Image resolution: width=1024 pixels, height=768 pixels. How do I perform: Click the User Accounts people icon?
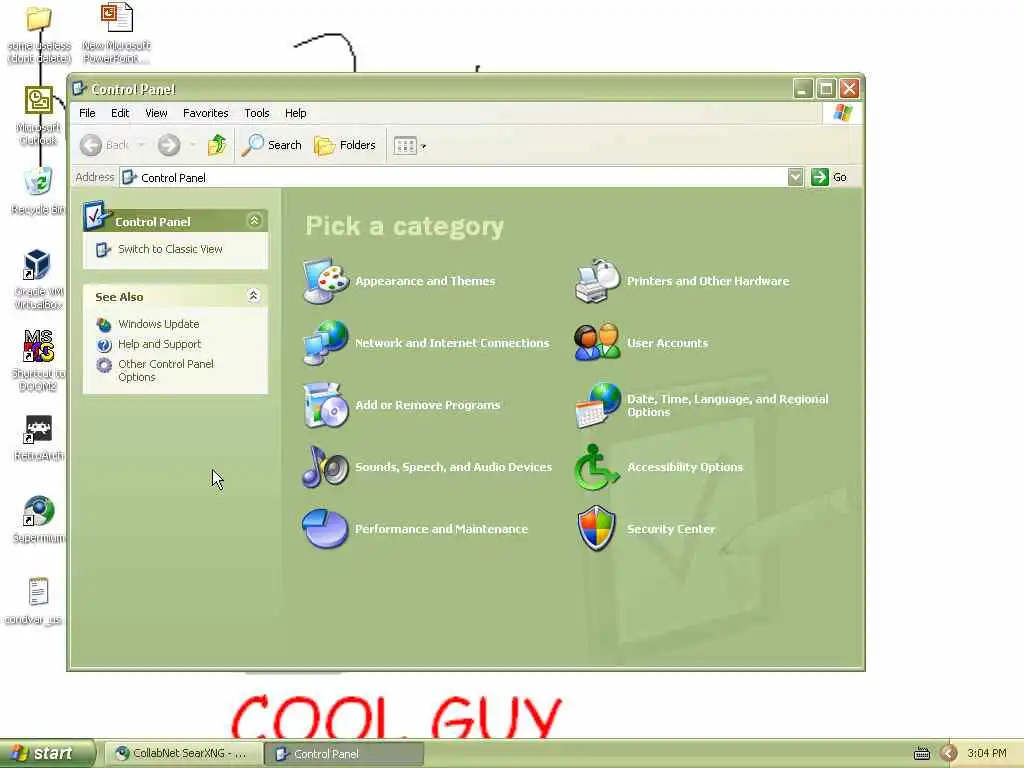[x=597, y=342]
